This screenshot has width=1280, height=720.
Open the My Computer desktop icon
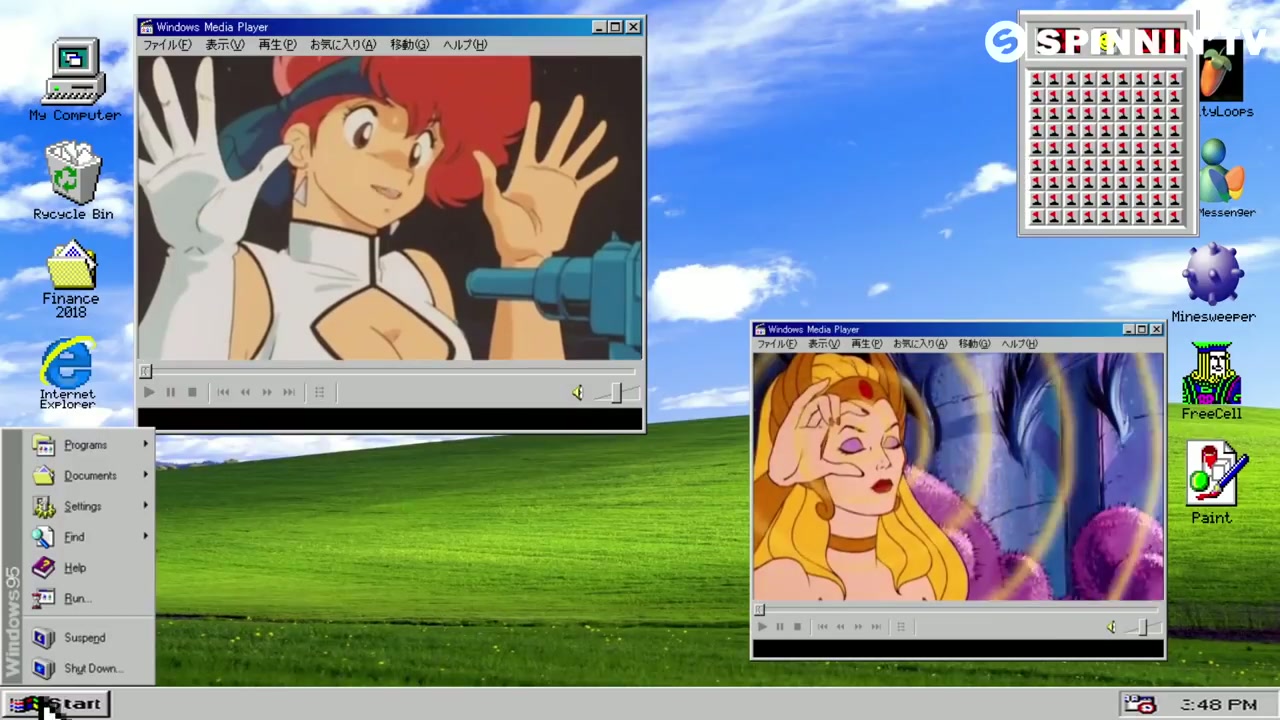pyautogui.click(x=73, y=75)
